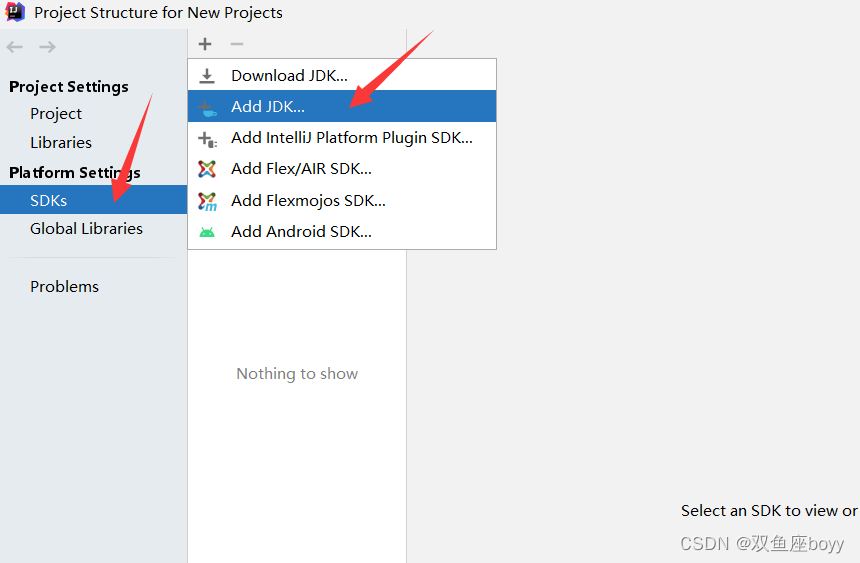
Task: Go forward with the right arrow
Action: (x=47, y=47)
